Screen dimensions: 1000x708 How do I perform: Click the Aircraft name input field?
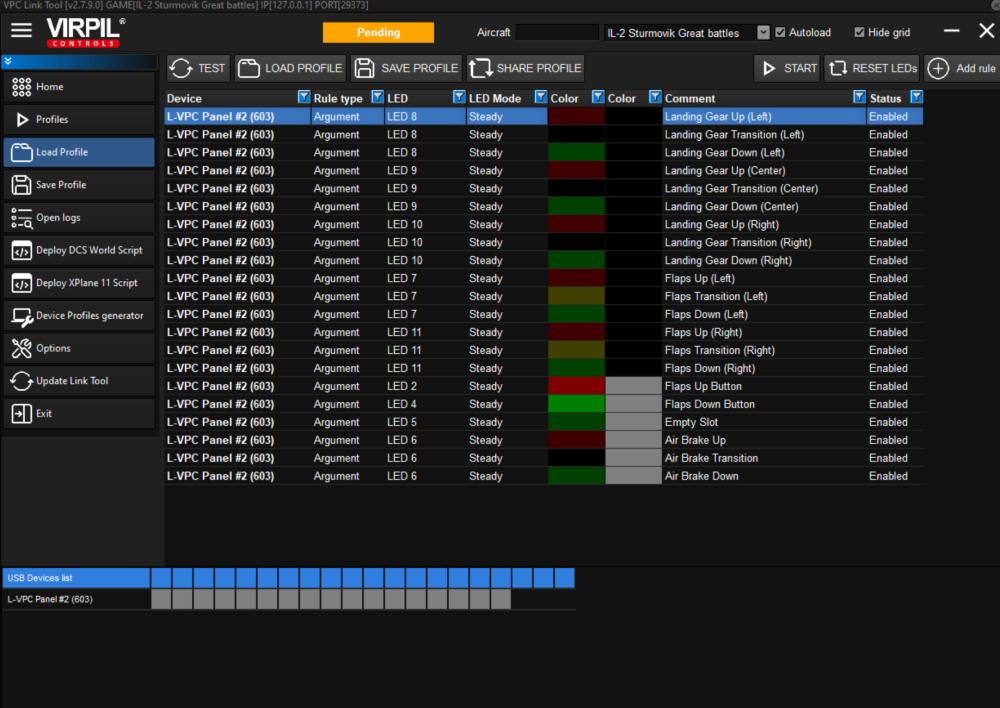coord(556,32)
